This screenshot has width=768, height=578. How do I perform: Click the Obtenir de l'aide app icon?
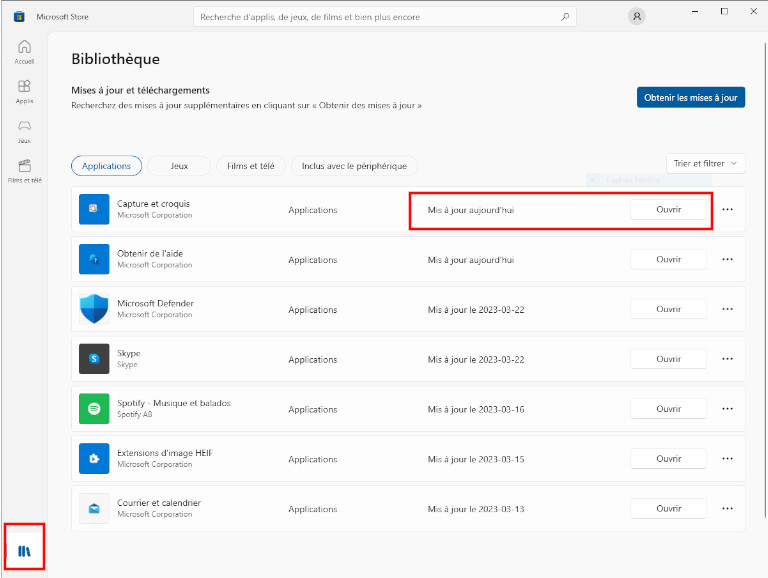click(x=94, y=259)
